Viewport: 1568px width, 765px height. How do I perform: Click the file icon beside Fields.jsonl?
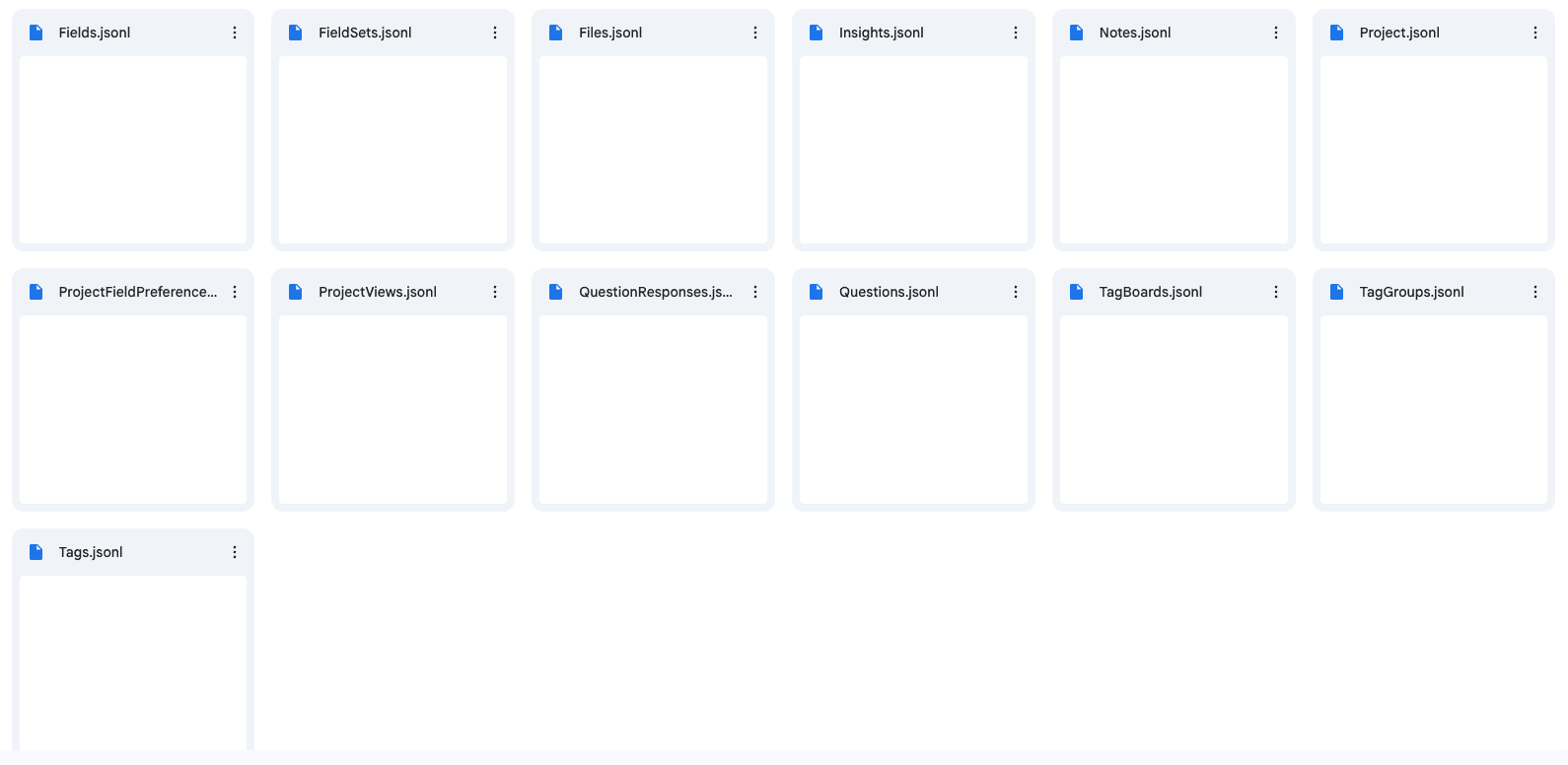(36, 33)
